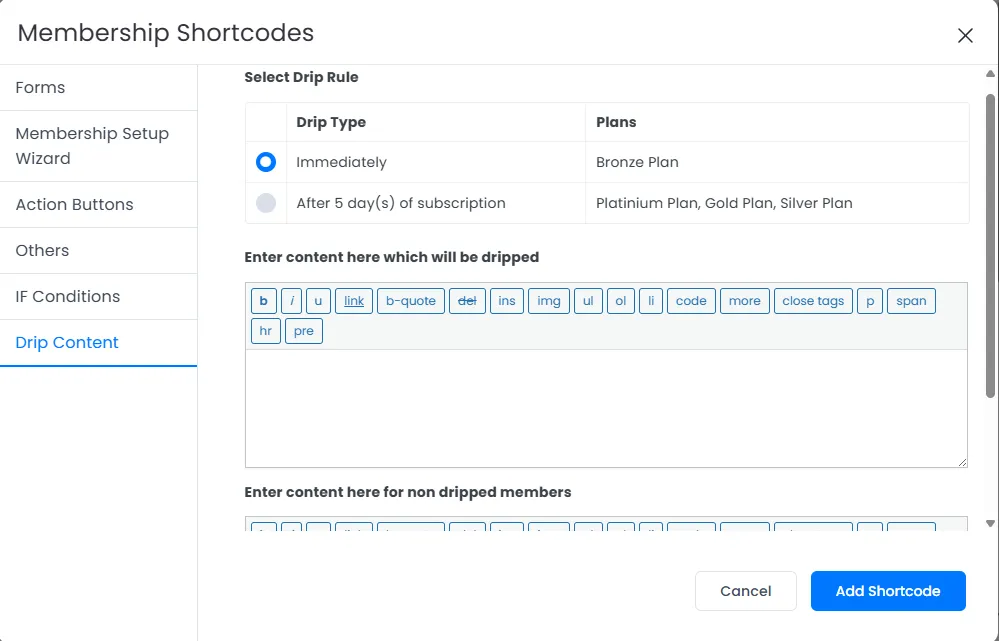
Task: Apply strikethrough with the del button
Action: (x=467, y=300)
